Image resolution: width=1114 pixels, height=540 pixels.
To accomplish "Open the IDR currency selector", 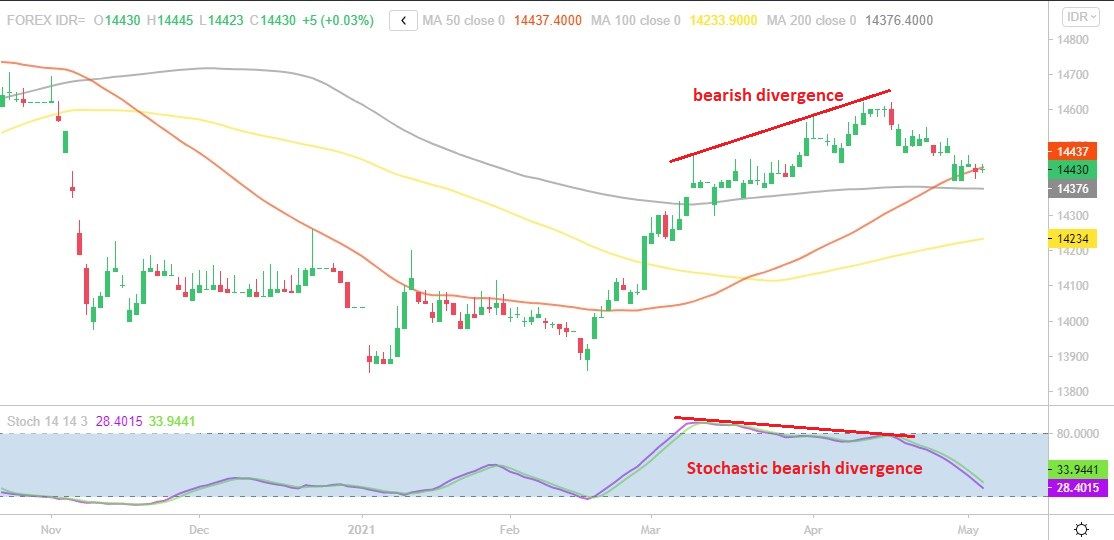I will [1081, 16].
